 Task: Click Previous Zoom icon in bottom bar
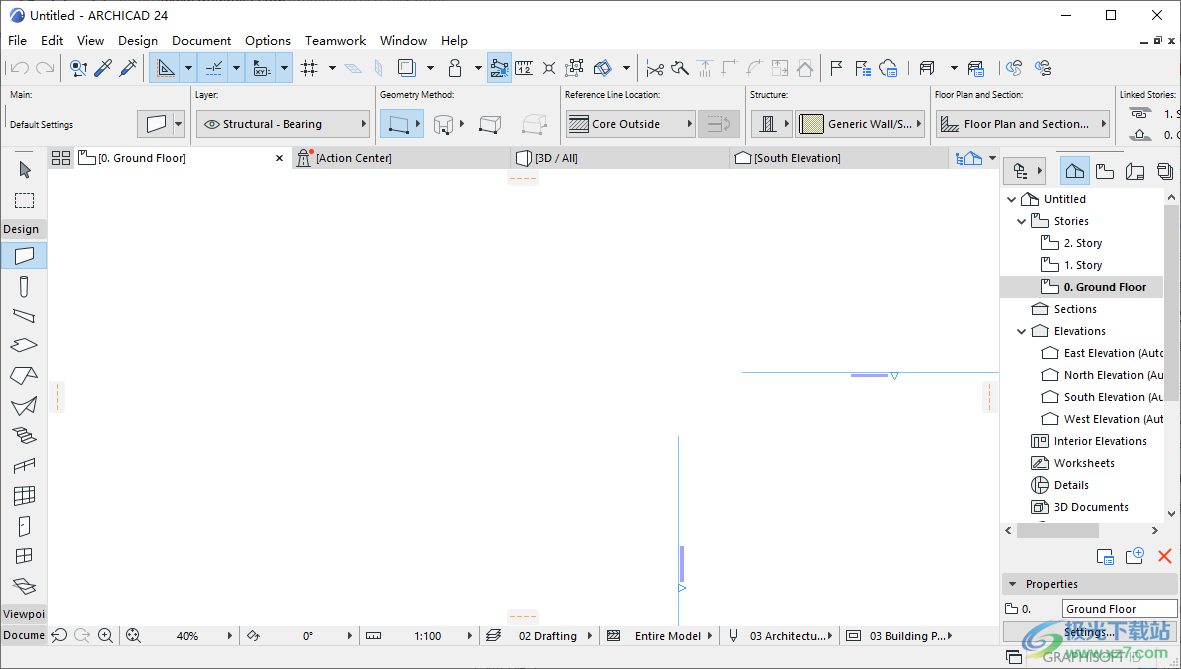point(59,636)
